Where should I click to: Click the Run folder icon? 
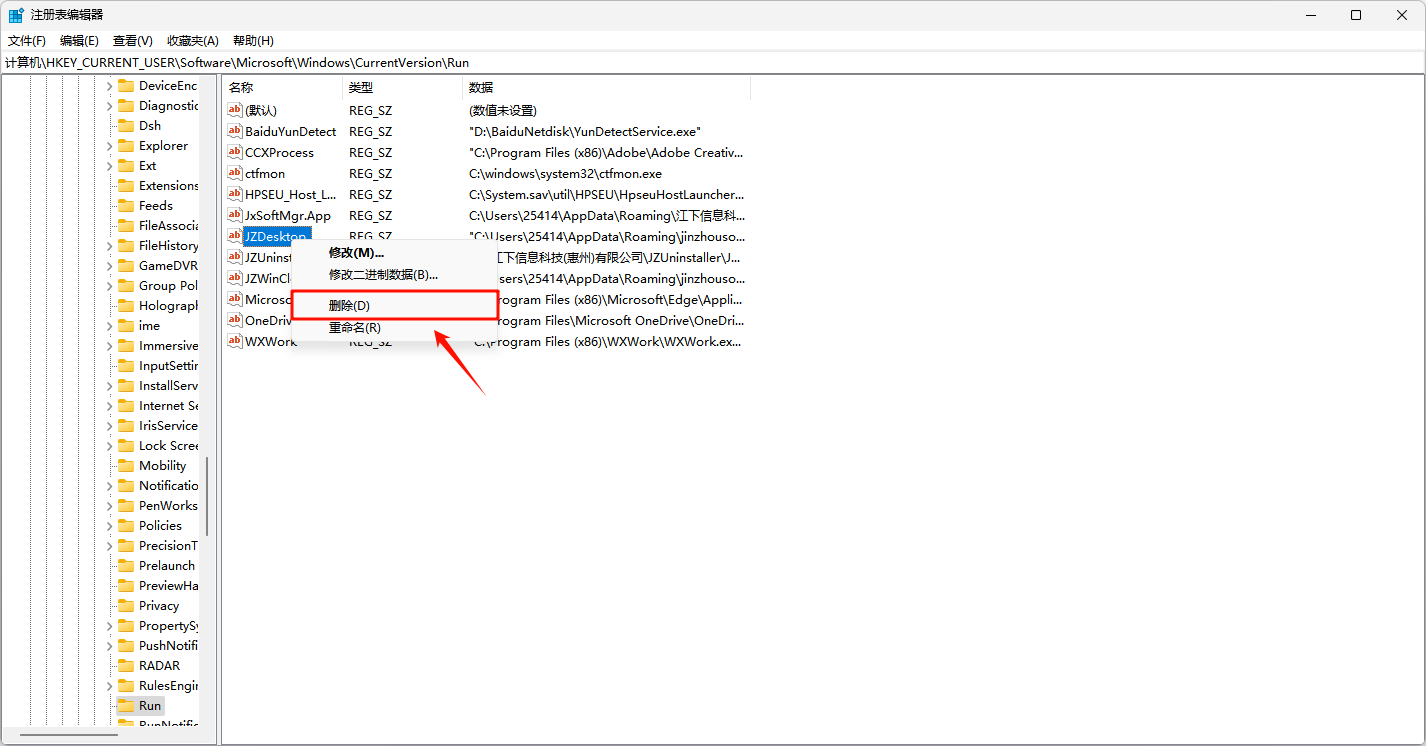click(126, 705)
